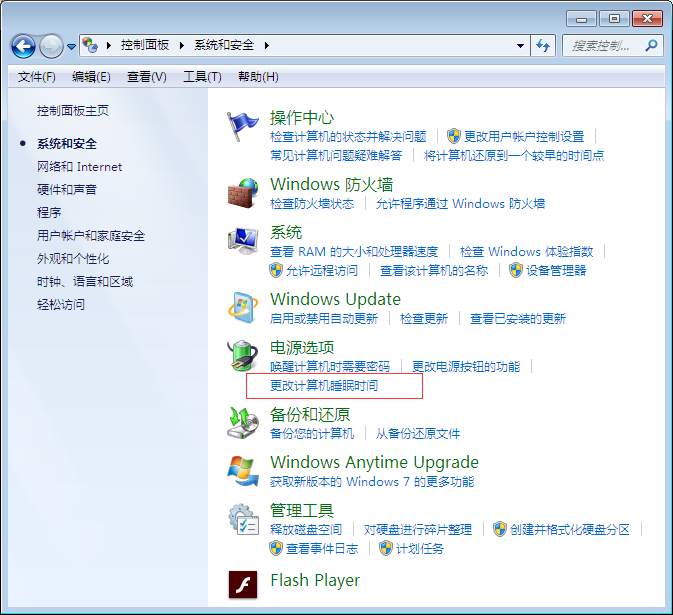Image resolution: width=673 pixels, height=615 pixels.
Task: Open 从备份还原文件 link
Action: [x=418, y=433]
